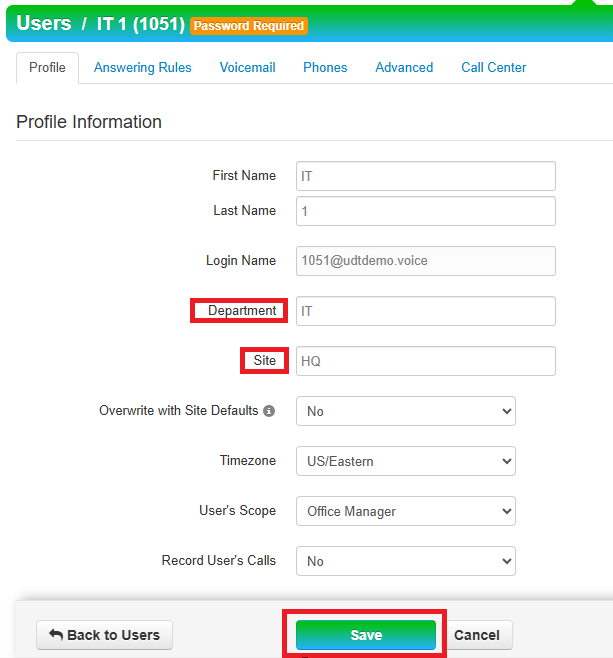
Task: Click into the Department field
Action: click(425, 311)
